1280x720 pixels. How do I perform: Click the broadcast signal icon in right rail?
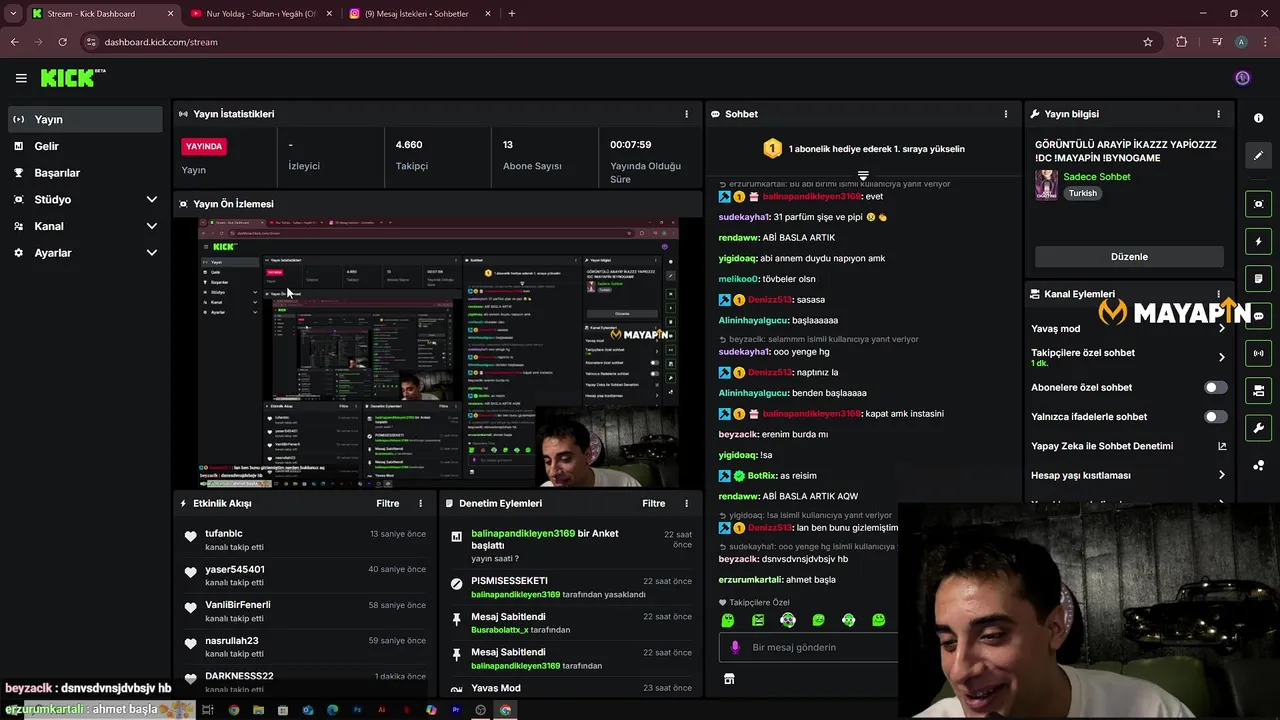point(1258,353)
